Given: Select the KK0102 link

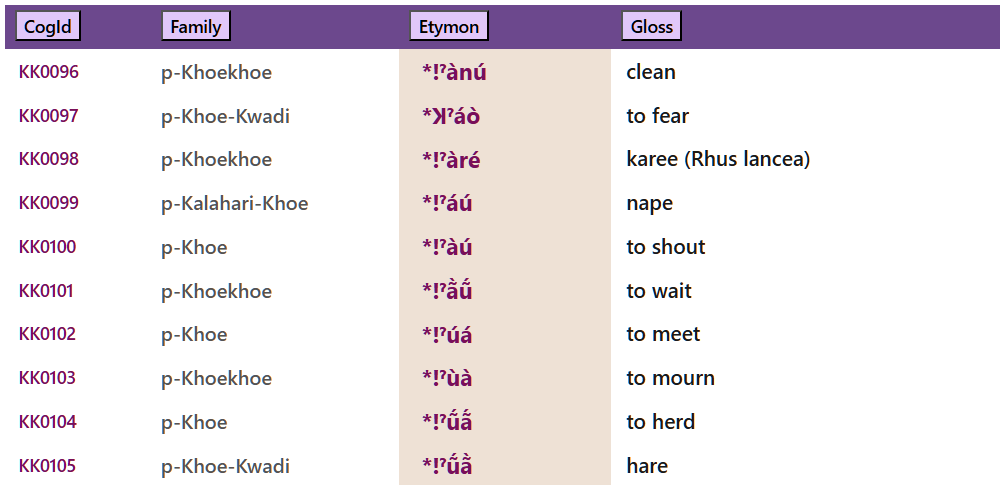Looking at the screenshot, I should 48,334.
